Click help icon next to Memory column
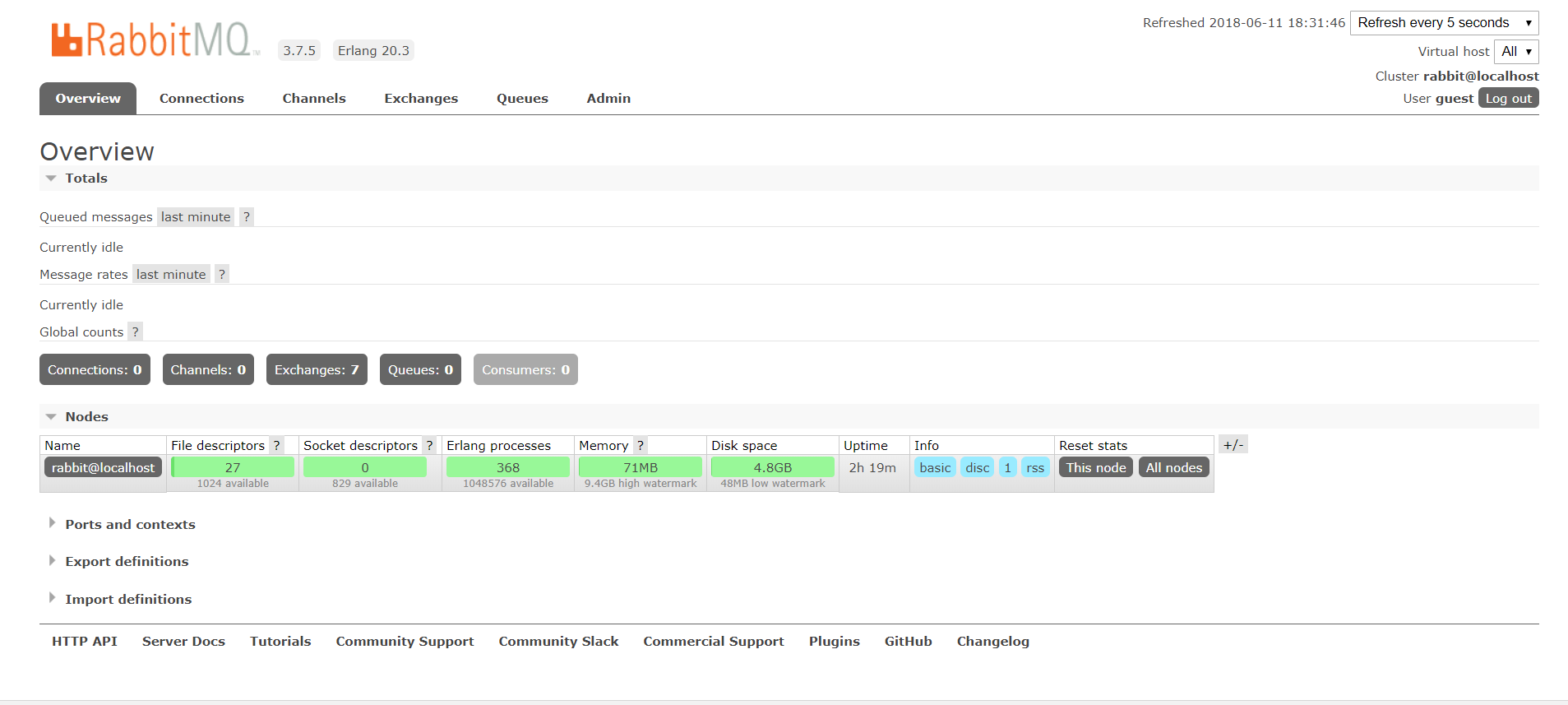This screenshot has height=705, width=1568. (640, 445)
